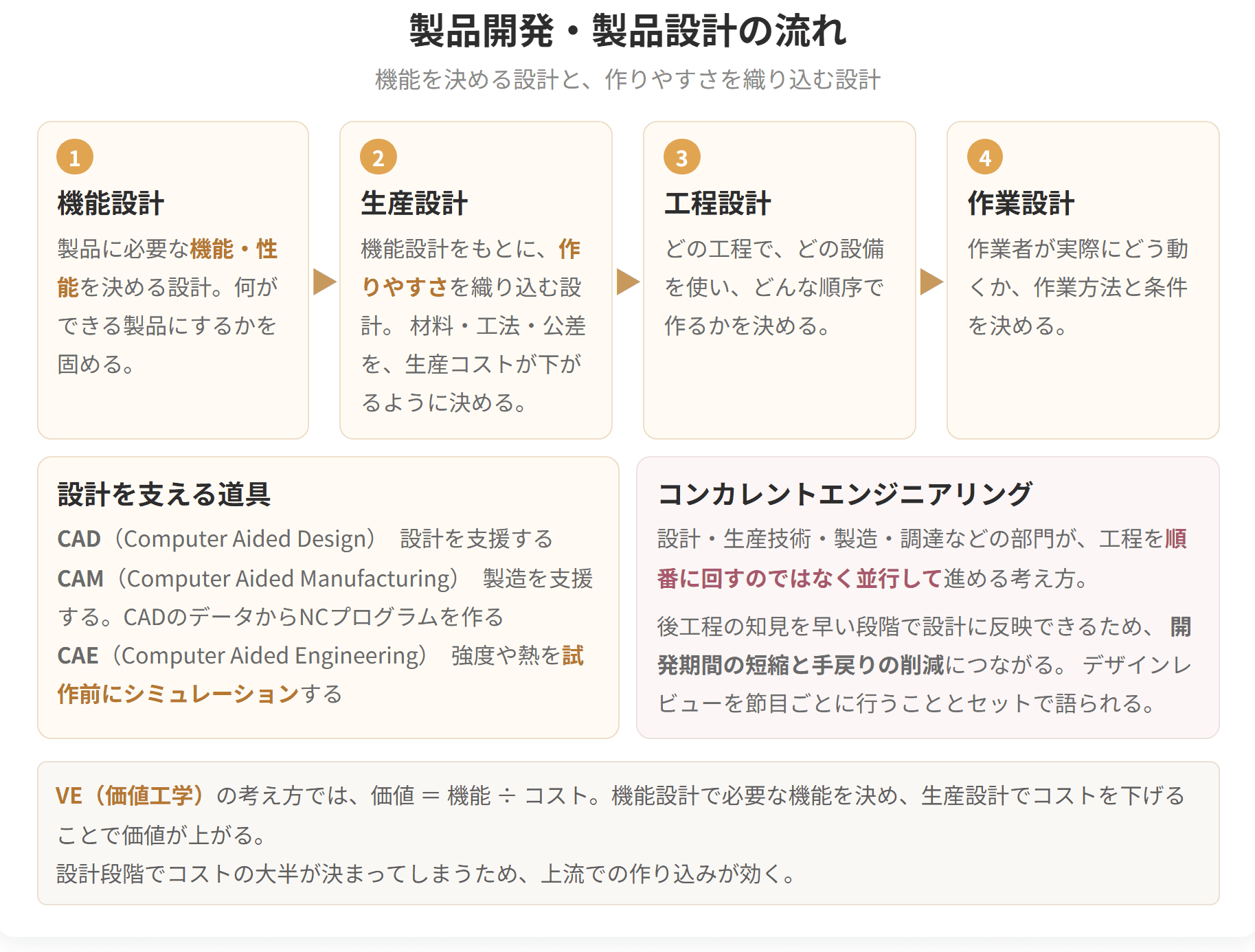This screenshot has width=1255, height=952.
Task: Click the arrow between 工程設計 and 作業設計
Action: coord(931,282)
